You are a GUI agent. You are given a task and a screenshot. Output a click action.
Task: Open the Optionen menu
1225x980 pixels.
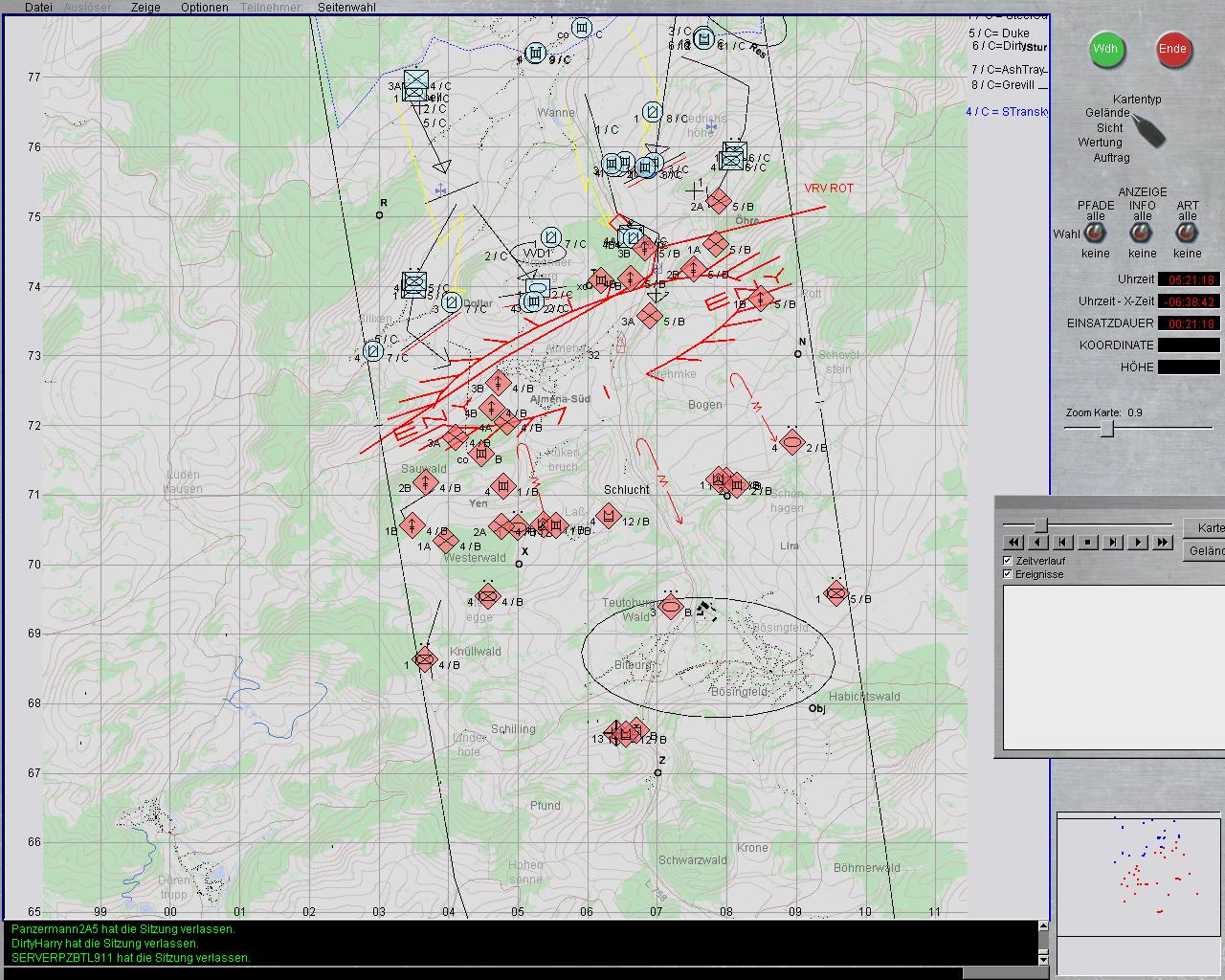pos(204,7)
